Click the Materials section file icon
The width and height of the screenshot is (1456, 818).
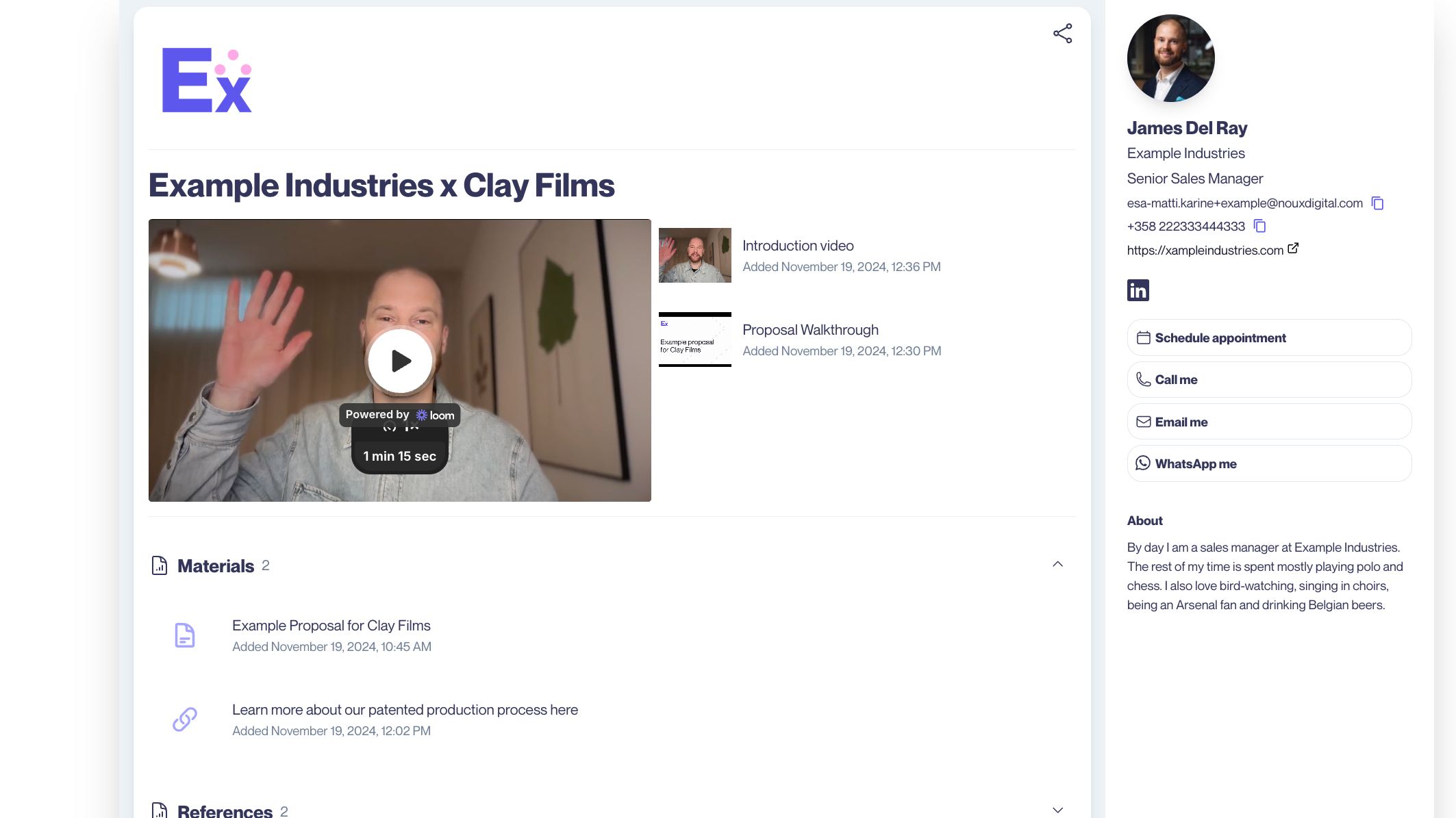point(159,565)
